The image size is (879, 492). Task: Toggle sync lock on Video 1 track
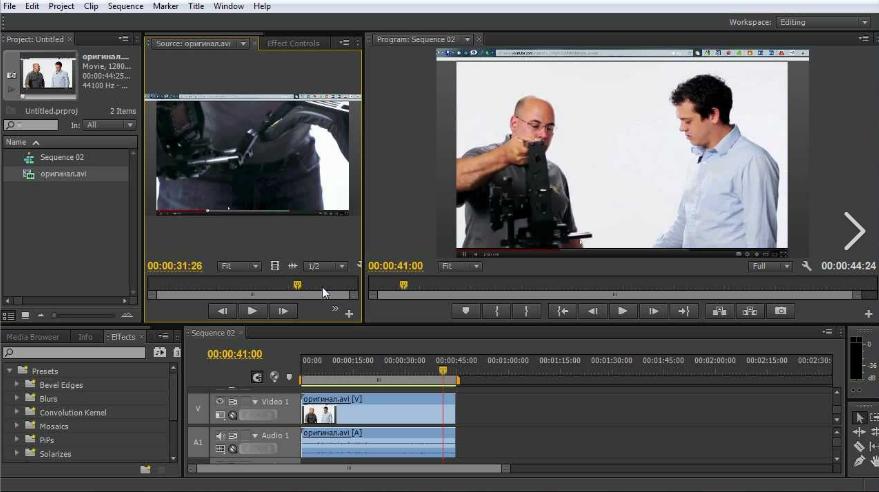pos(235,402)
